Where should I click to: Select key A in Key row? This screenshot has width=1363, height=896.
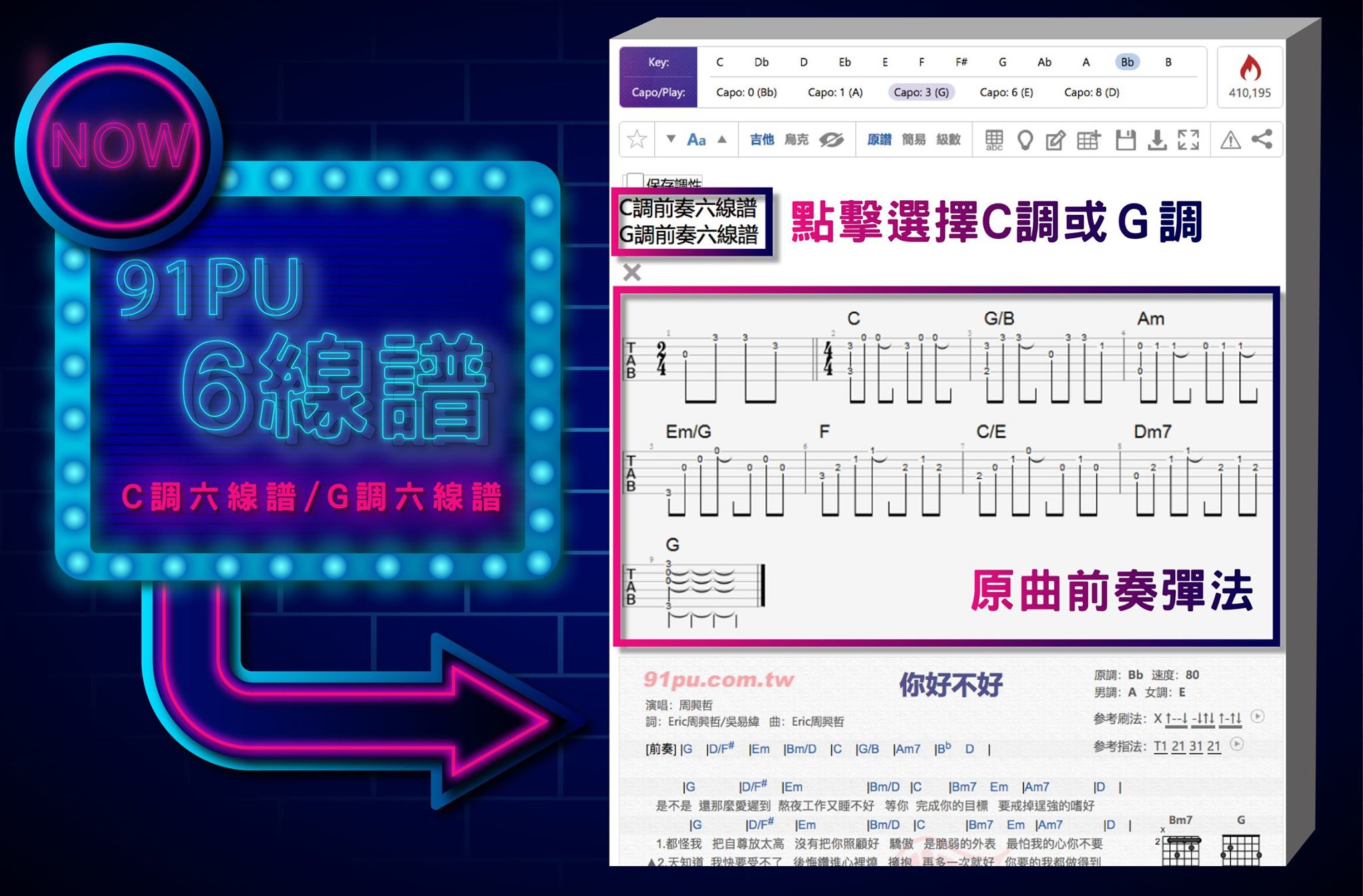click(1086, 62)
